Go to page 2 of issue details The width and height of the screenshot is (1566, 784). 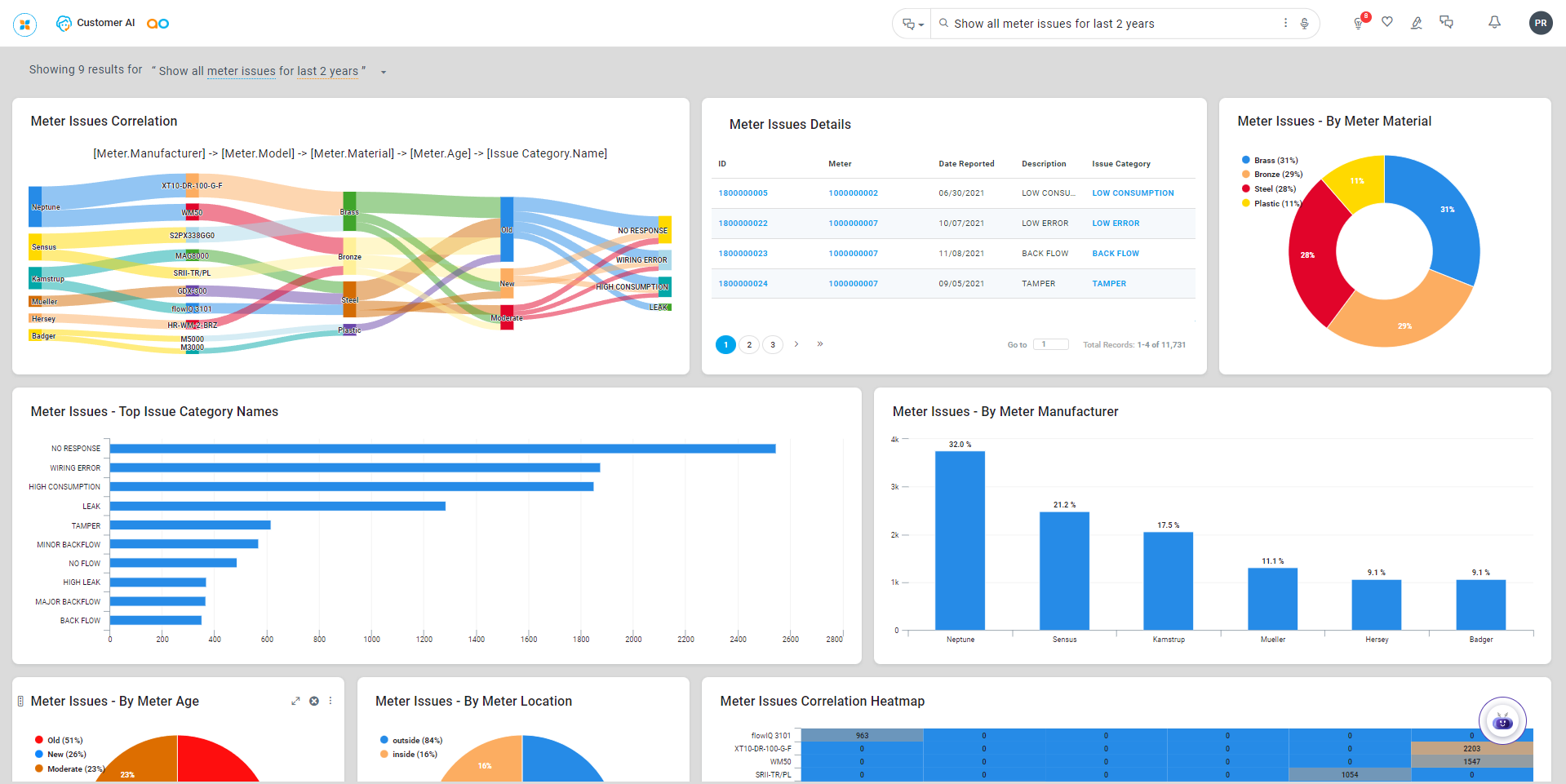(x=749, y=344)
